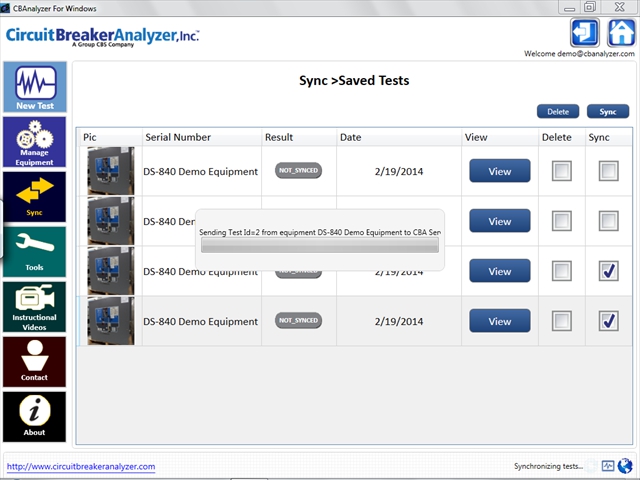Image resolution: width=640 pixels, height=480 pixels.
Task: Open the Tools section
Action: coord(35,252)
